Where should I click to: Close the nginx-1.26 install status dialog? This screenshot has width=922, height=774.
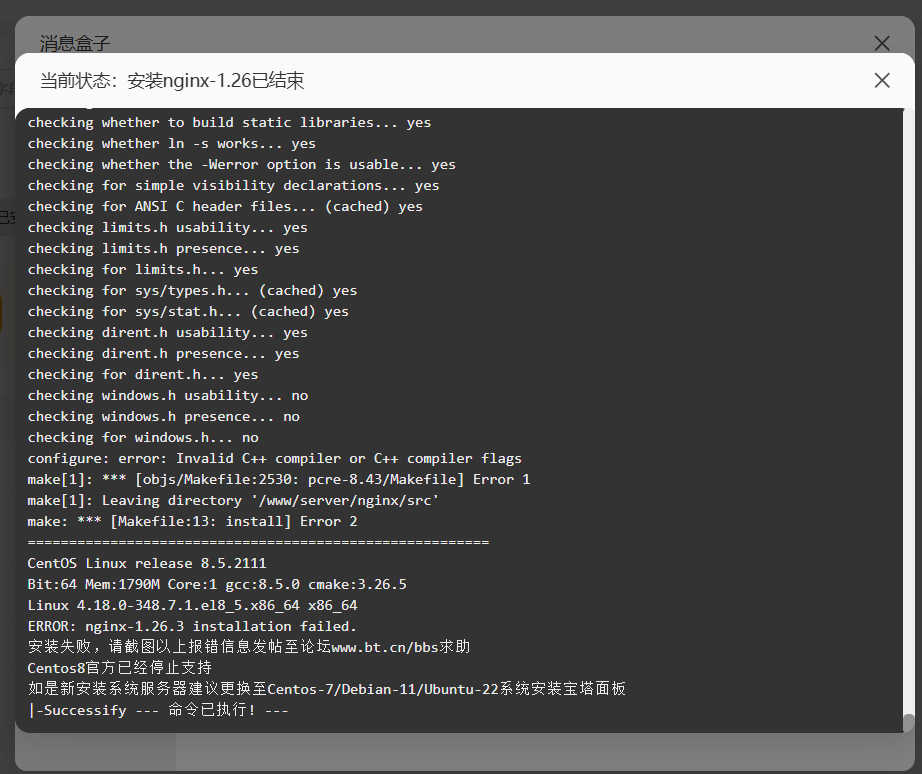coord(881,80)
